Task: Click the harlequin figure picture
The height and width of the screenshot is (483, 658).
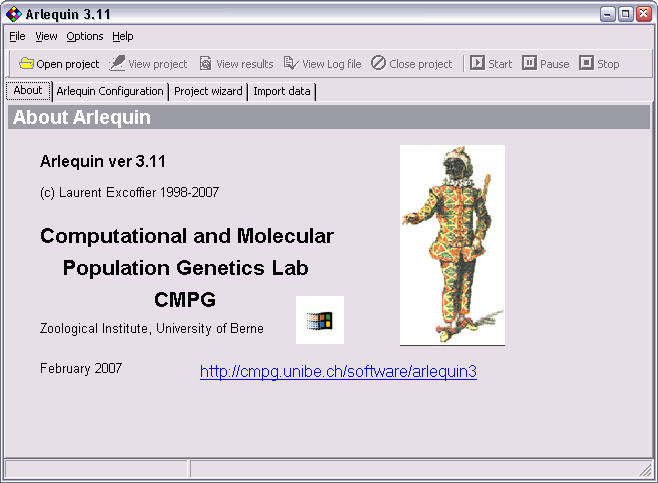Action: coord(452,245)
